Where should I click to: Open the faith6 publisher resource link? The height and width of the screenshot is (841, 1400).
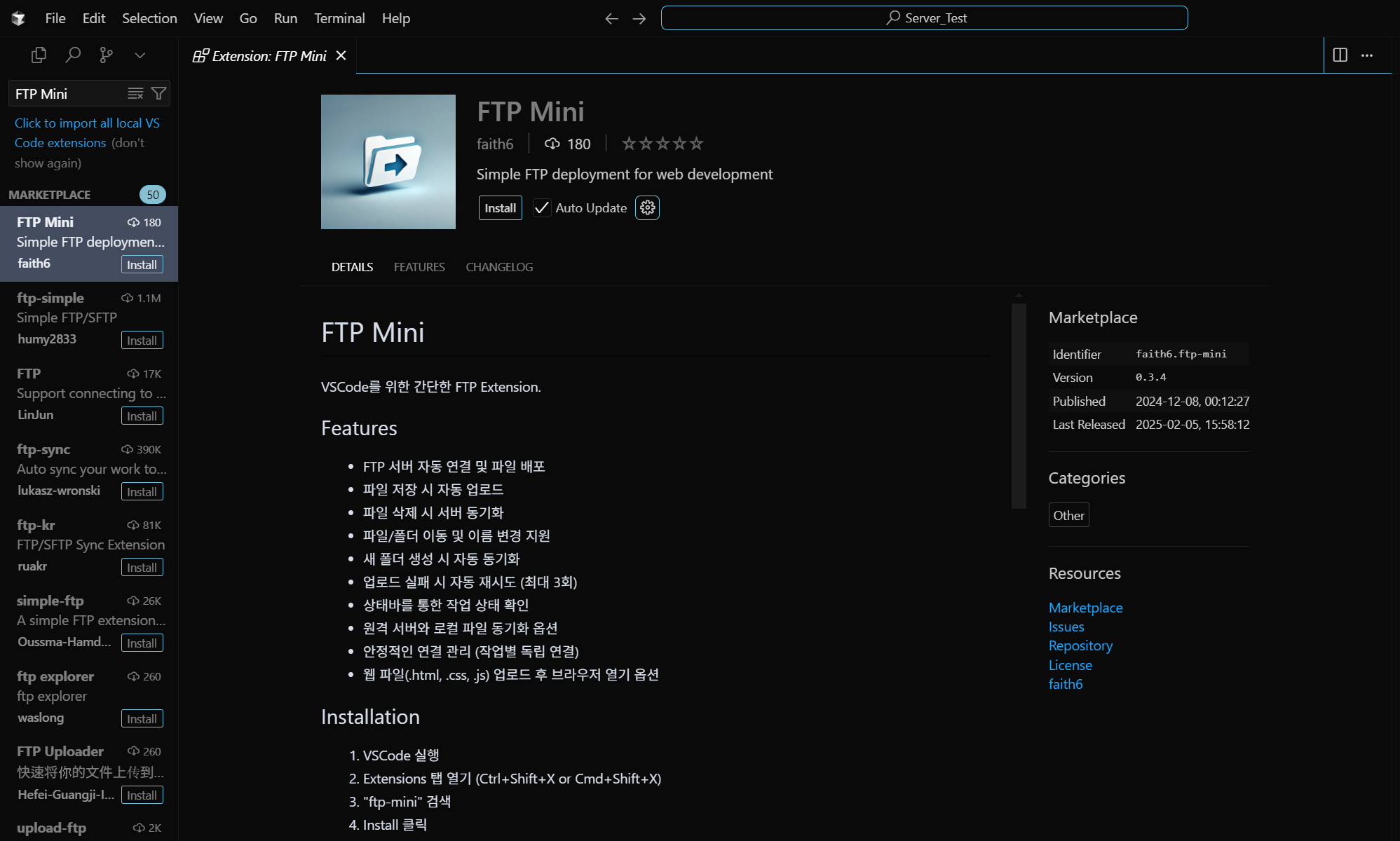coord(1066,684)
